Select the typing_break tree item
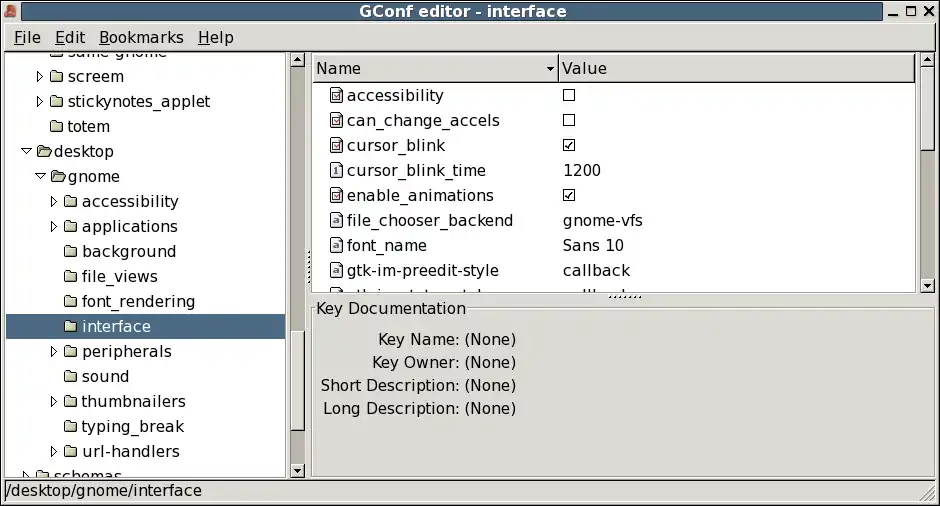This screenshot has width=940, height=506. 132,427
